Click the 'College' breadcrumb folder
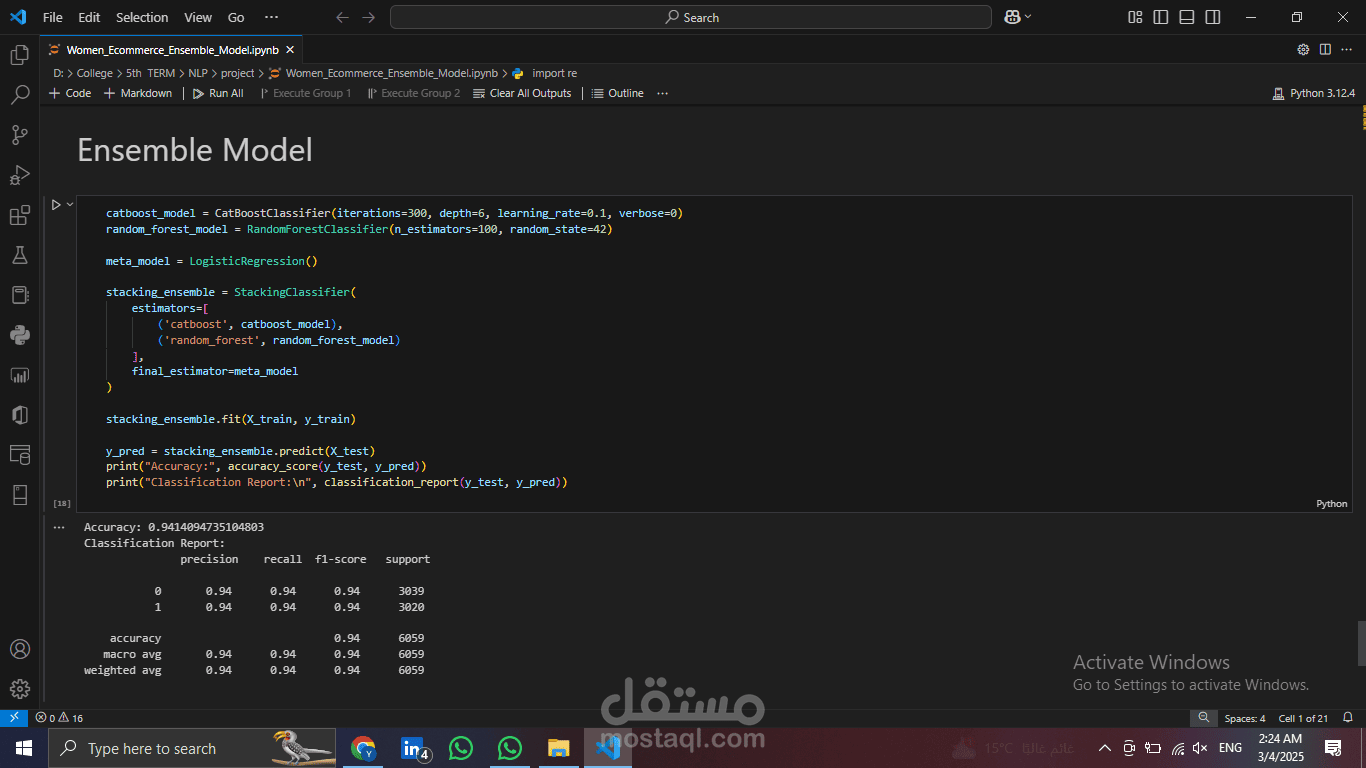The width and height of the screenshot is (1366, 768). [95, 73]
